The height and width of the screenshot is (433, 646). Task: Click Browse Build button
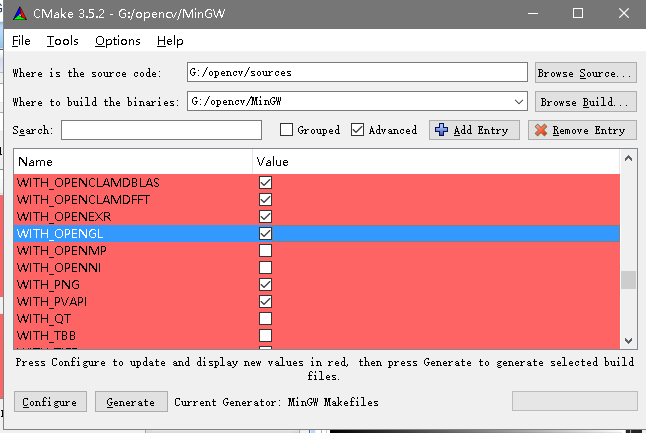point(585,102)
